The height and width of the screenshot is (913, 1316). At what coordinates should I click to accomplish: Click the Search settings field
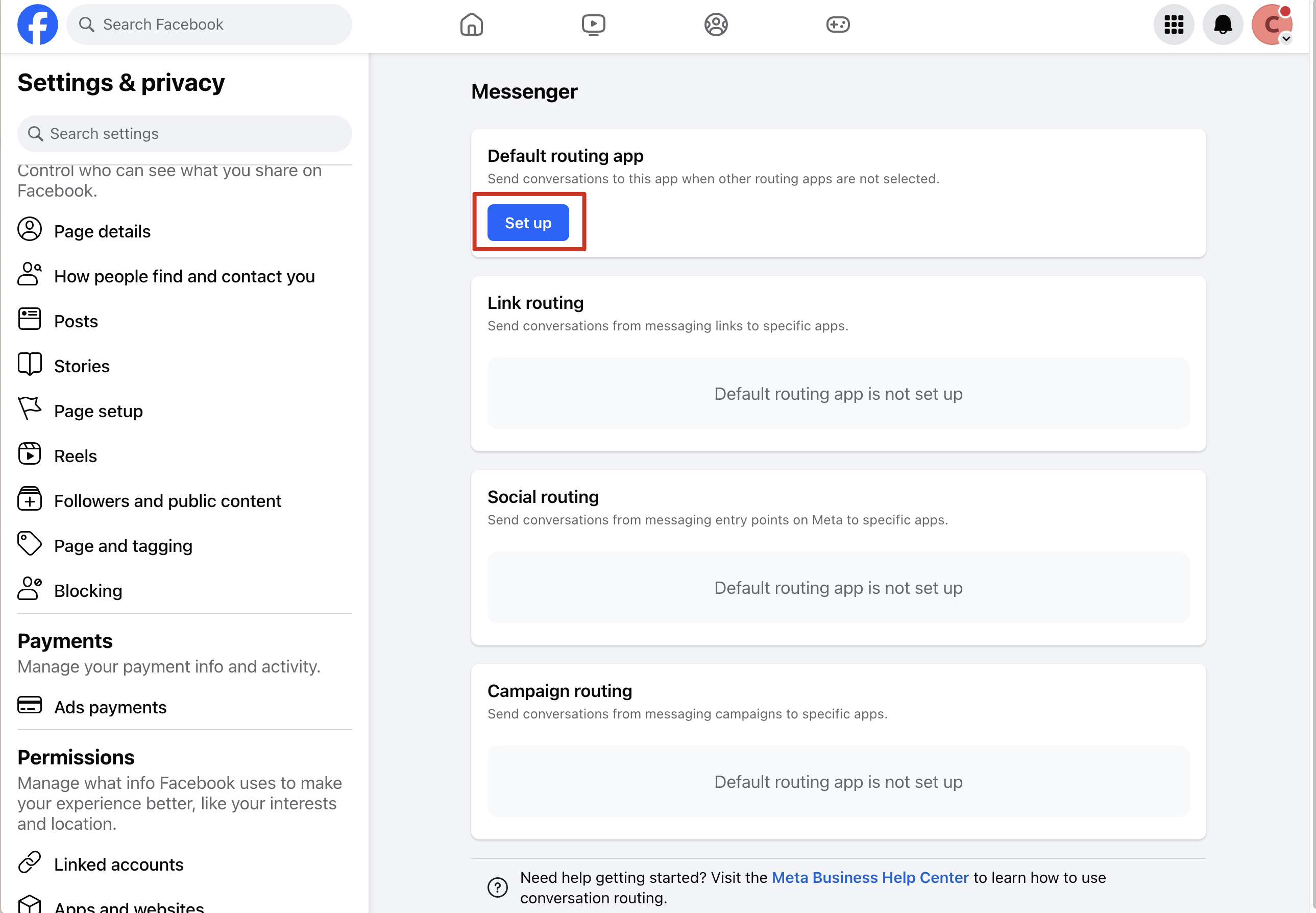[x=185, y=134]
